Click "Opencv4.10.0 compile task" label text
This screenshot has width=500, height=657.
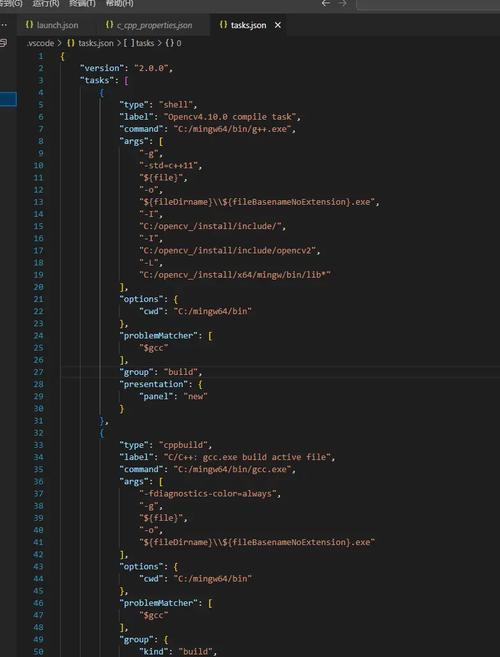231,116
